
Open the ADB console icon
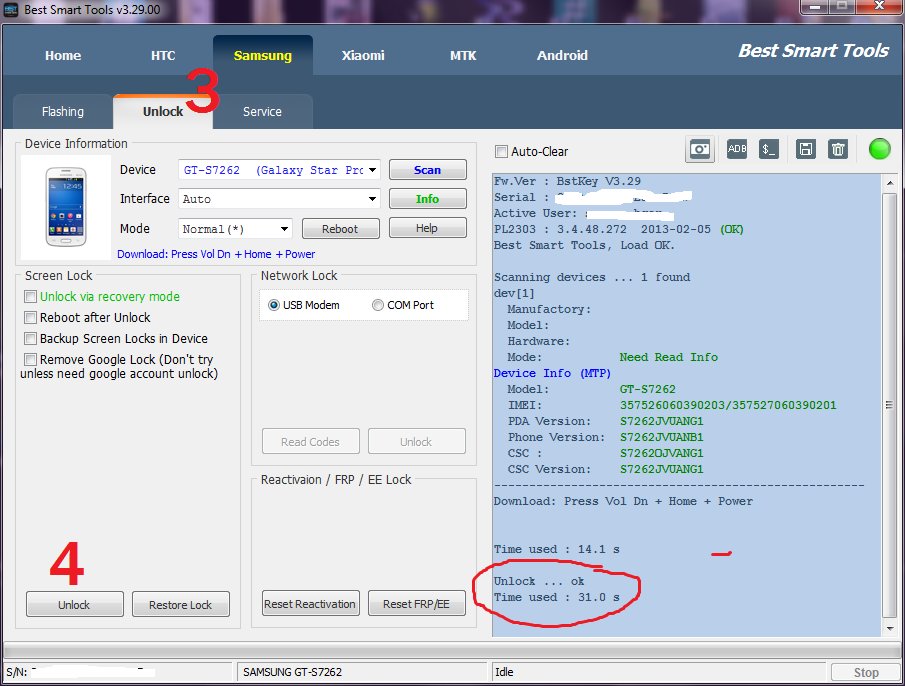737,149
